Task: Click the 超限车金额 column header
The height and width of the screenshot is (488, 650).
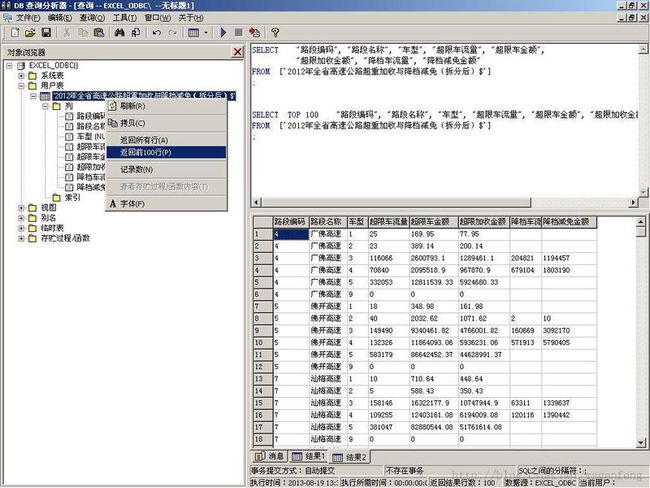Action: click(434, 222)
